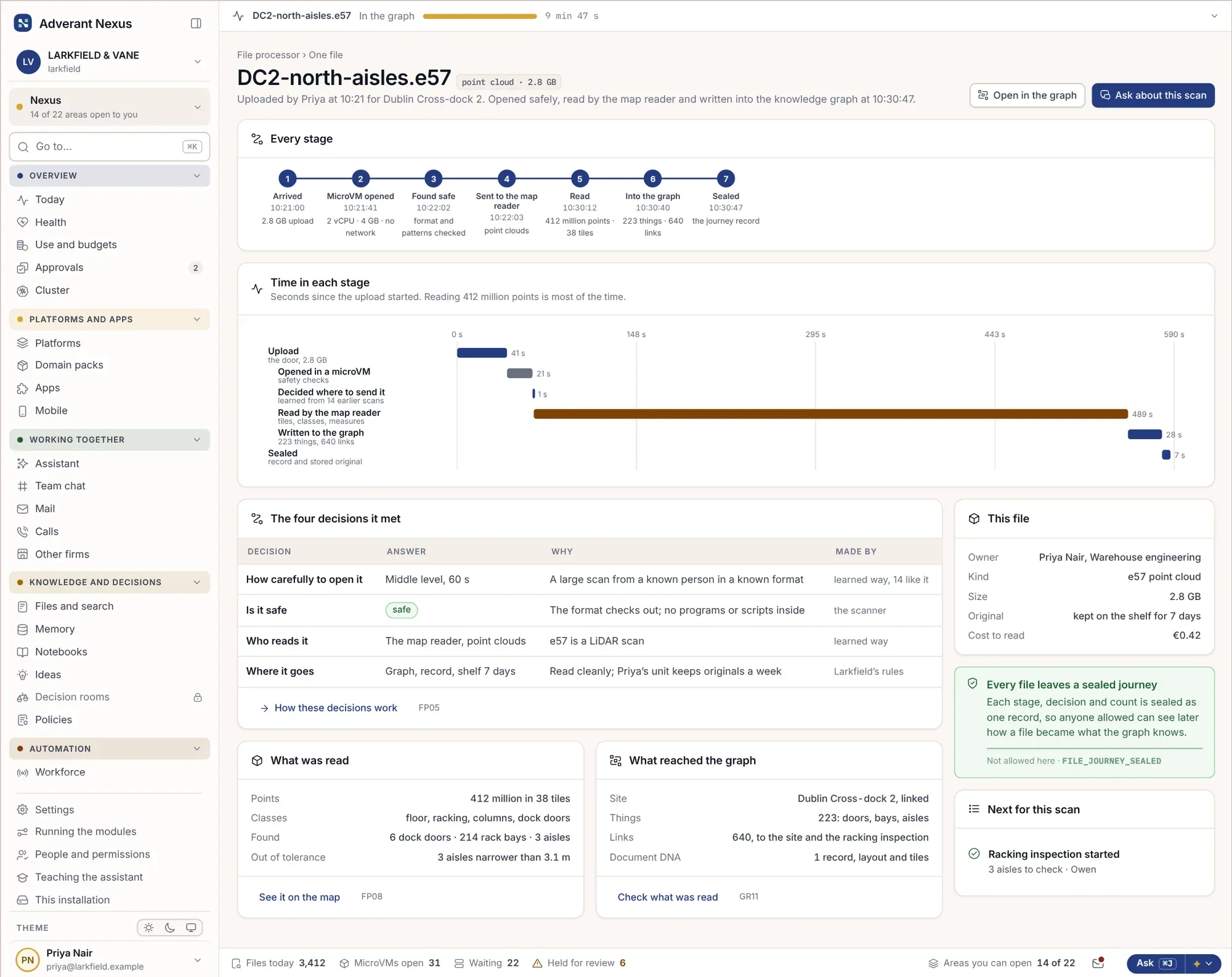Collapse the Working Together section
This screenshot has height=977, width=1232.
pyautogui.click(x=110, y=440)
